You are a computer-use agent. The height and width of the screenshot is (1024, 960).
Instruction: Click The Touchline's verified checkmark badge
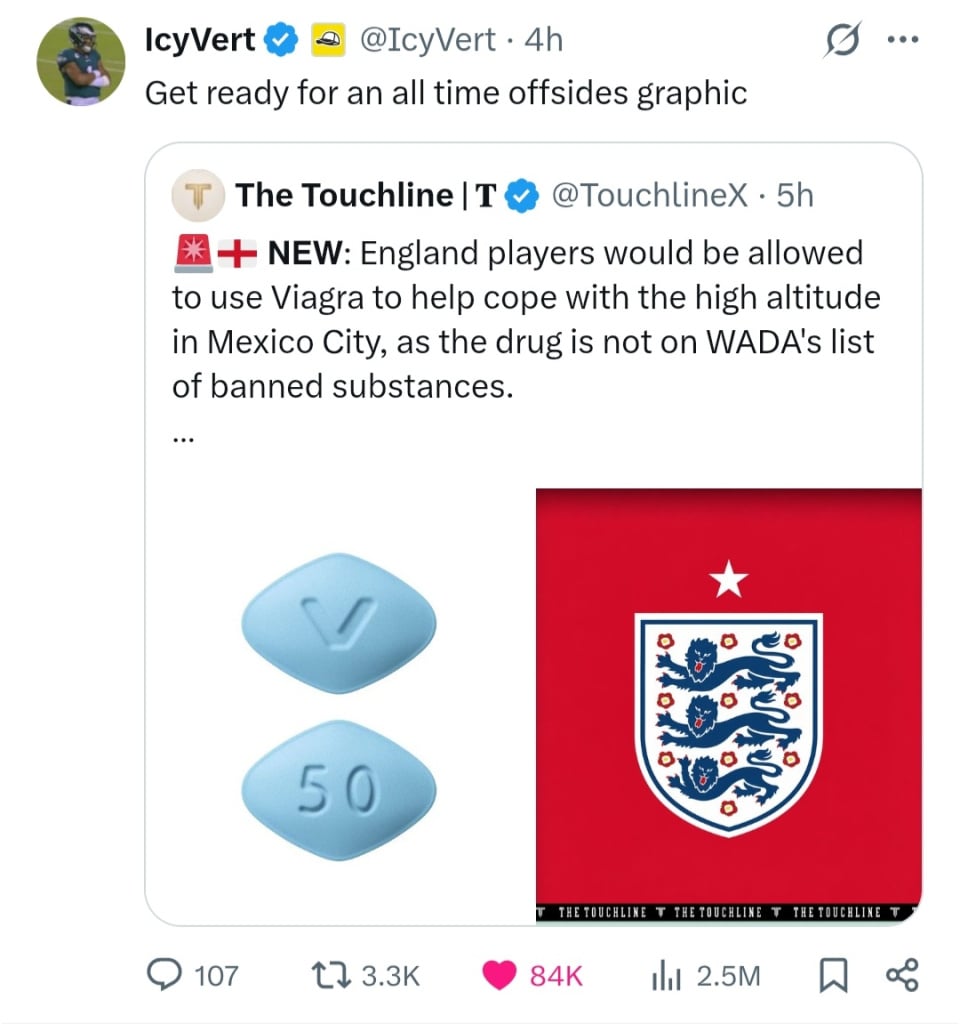[522, 196]
